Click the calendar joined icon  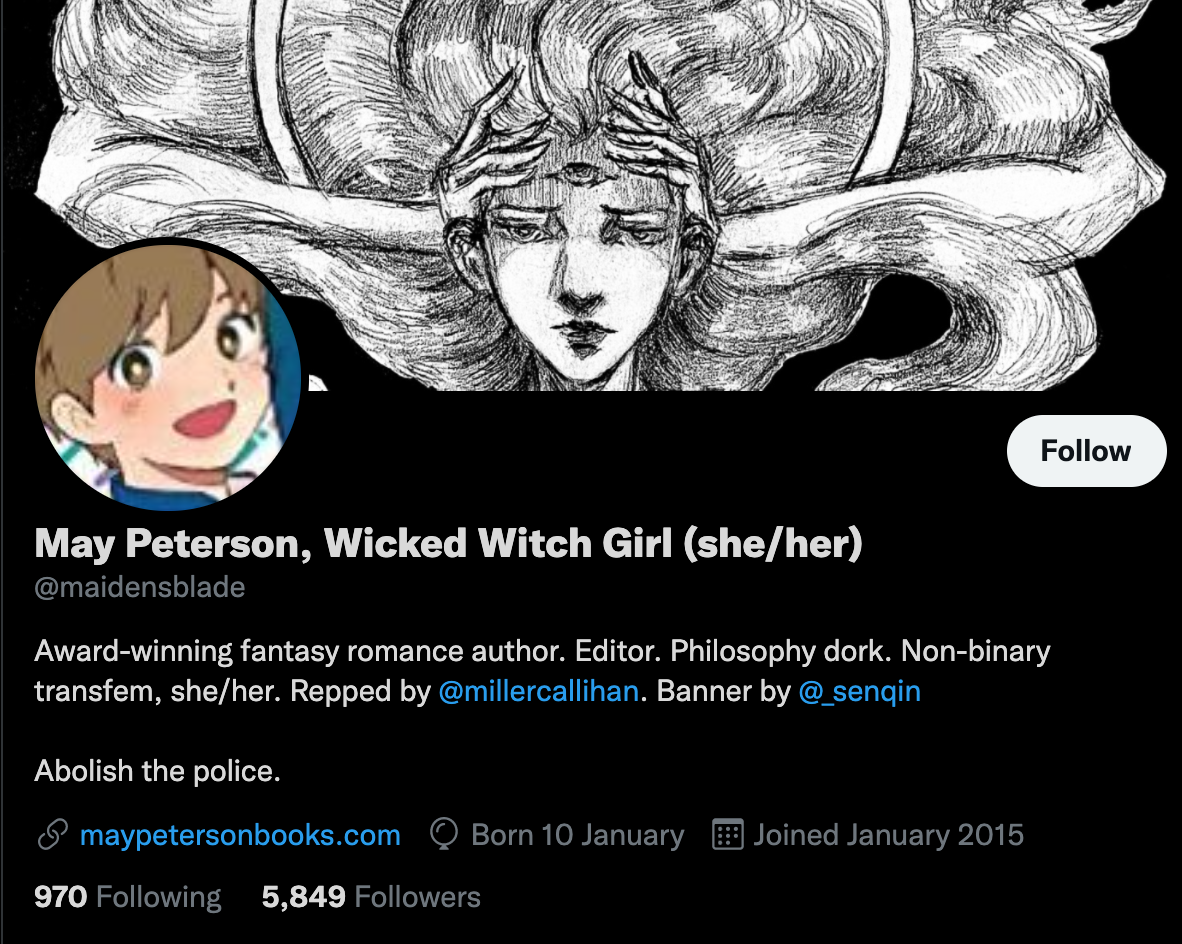pos(727,835)
